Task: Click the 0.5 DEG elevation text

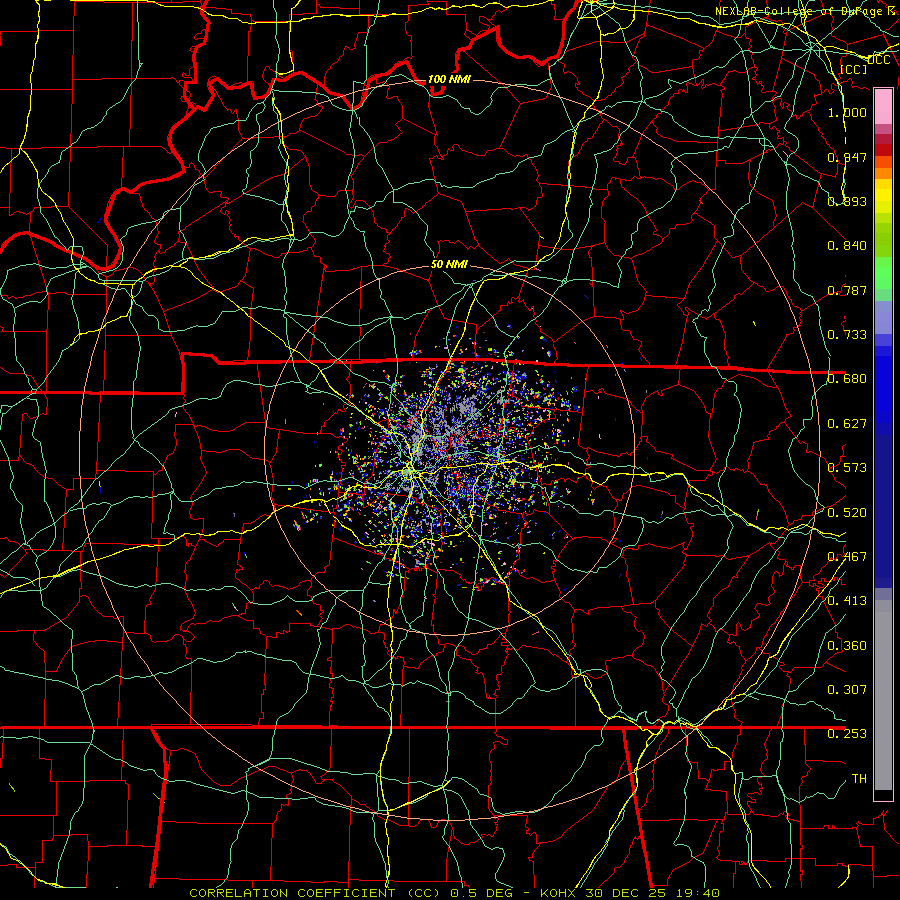Action: (x=481, y=893)
